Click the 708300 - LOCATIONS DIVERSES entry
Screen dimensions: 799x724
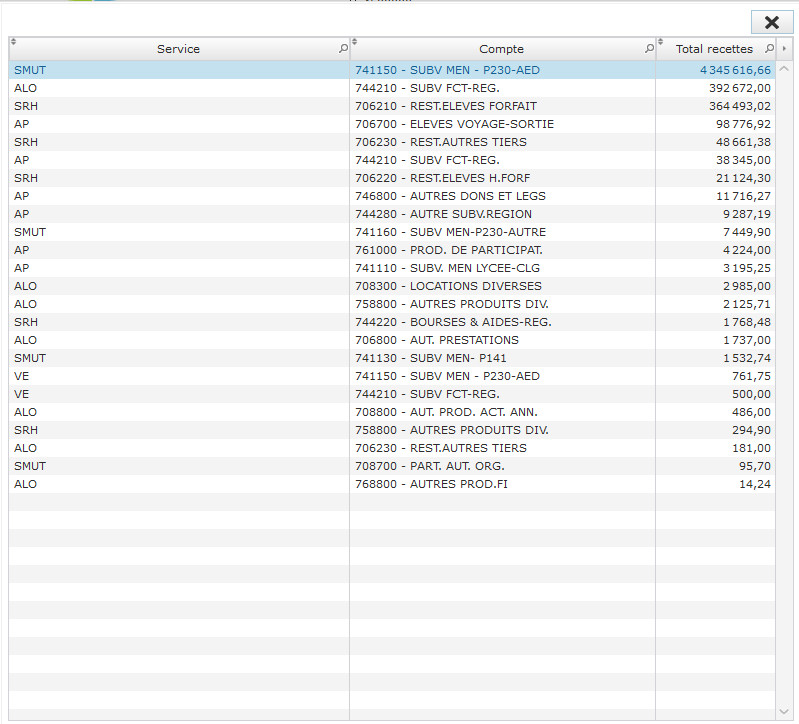pos(448,286)
